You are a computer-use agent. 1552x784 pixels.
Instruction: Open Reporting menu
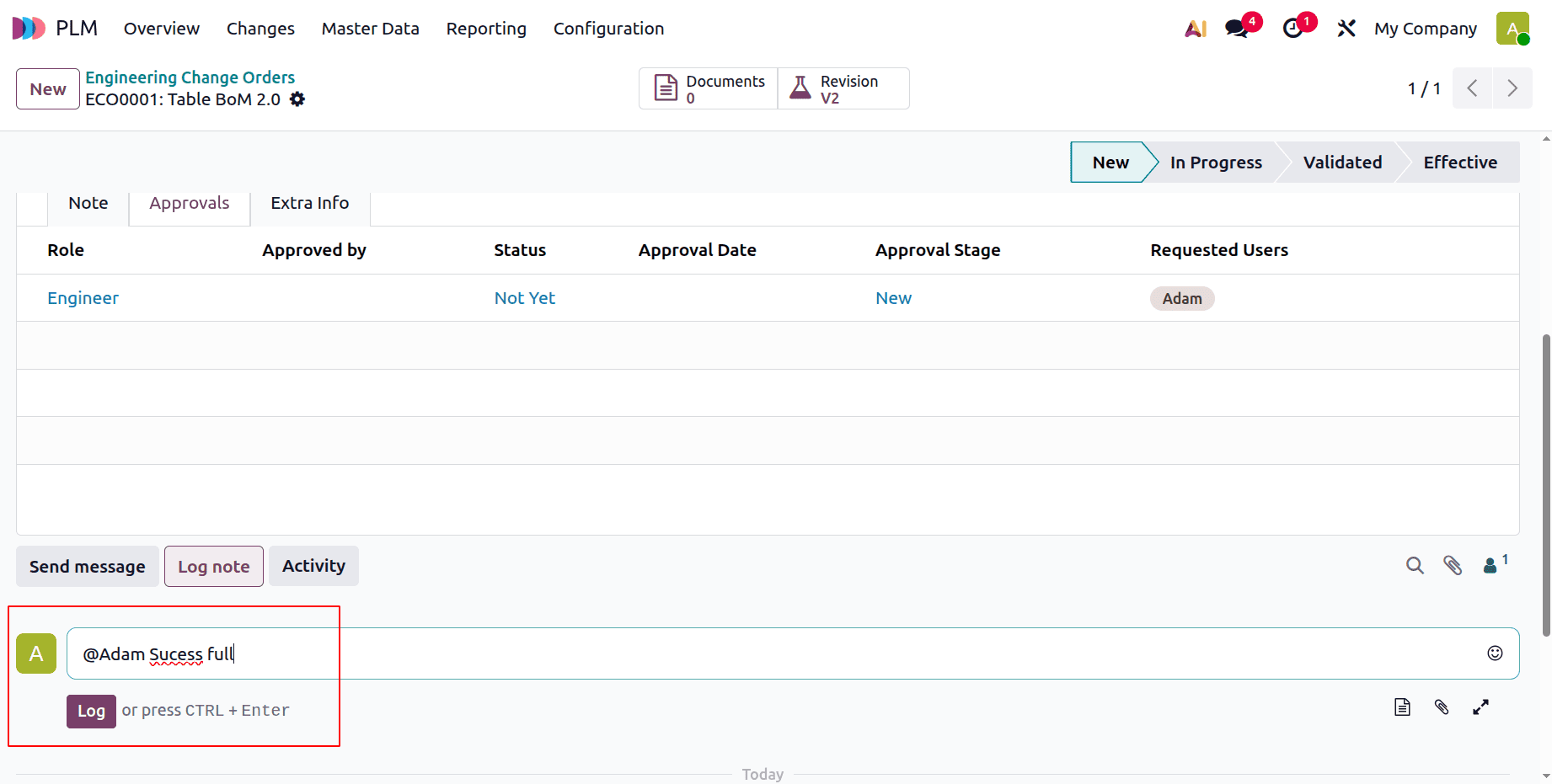[486, 29]
